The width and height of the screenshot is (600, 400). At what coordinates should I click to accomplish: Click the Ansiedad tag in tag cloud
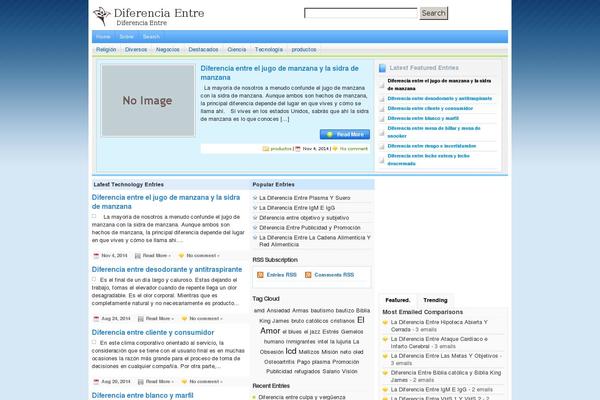(278, 310)
